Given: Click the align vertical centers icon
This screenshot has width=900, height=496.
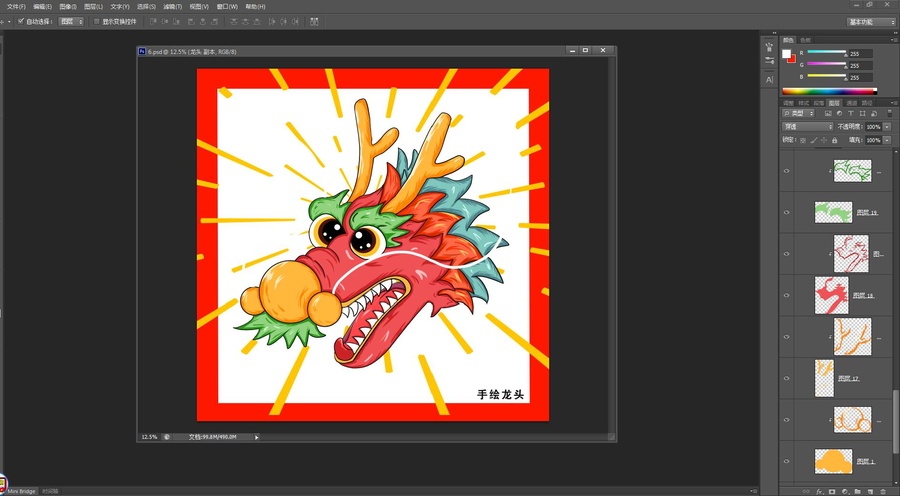Looking at the screenshot, I should (x=165, y=22).
